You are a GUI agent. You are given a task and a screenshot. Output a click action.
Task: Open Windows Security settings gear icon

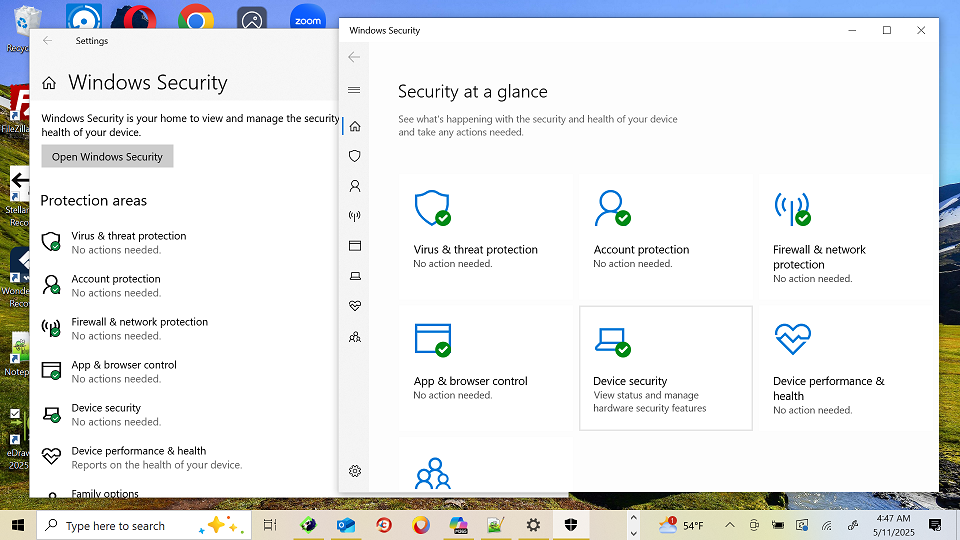click(354, 471)
